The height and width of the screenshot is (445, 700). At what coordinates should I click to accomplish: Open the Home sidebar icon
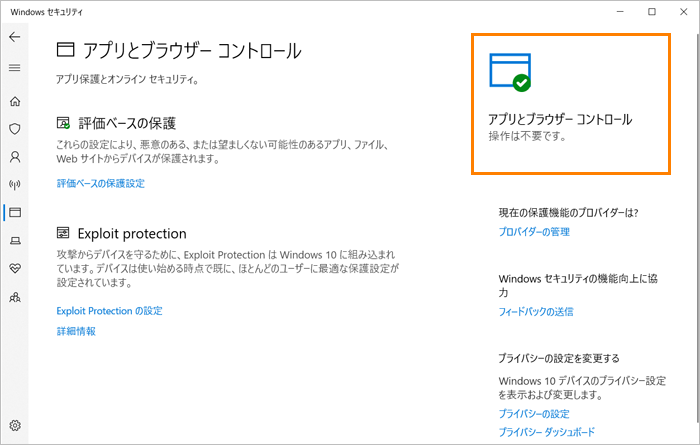tap(15, 101)
